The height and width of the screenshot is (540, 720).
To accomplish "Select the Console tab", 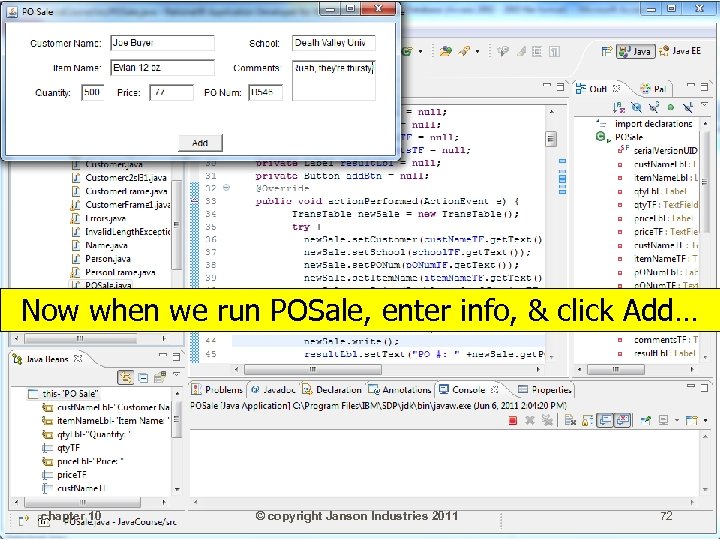I will point(468,389).
